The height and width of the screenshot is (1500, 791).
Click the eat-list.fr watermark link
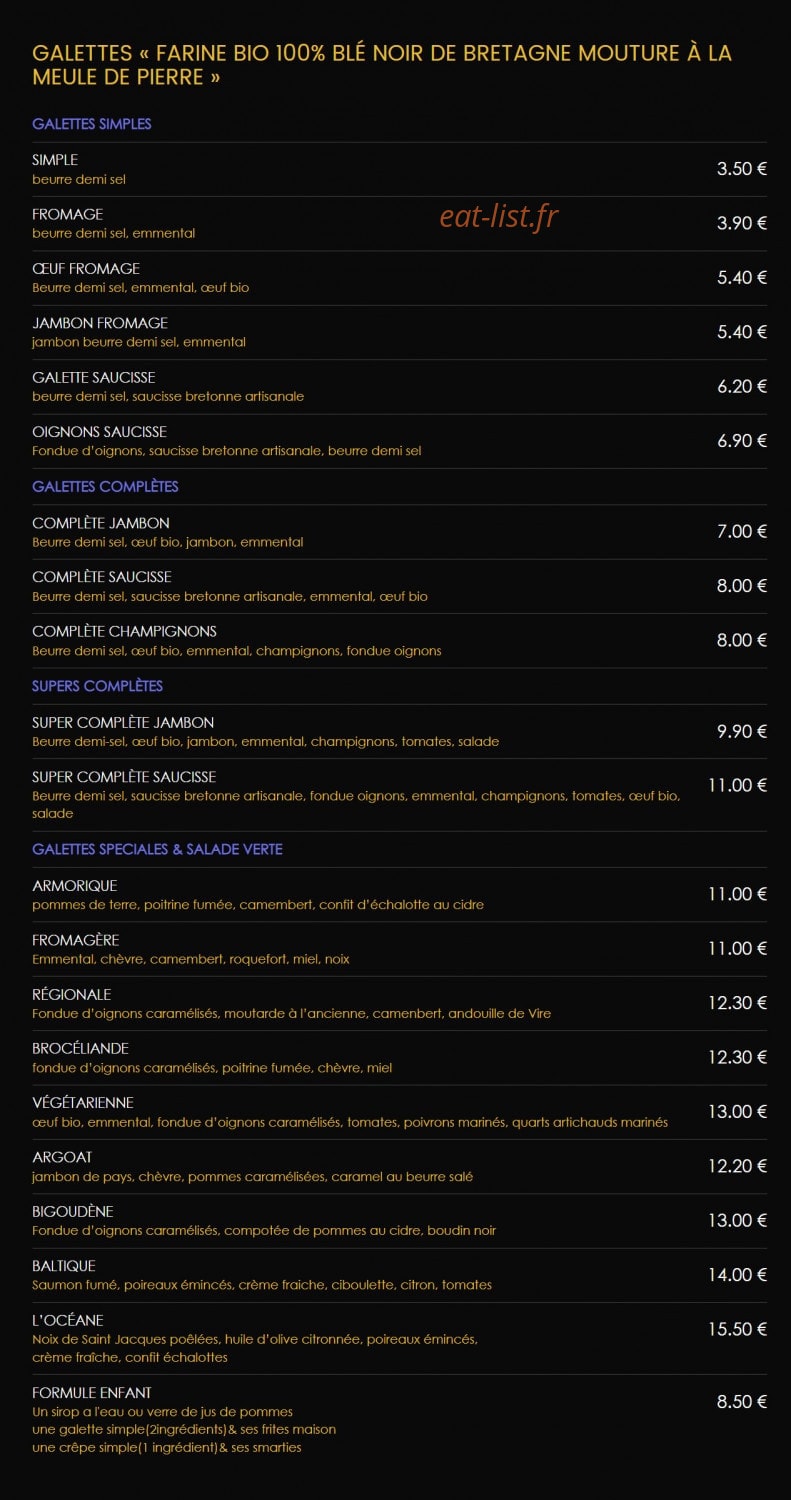click(x=498, y=215)
